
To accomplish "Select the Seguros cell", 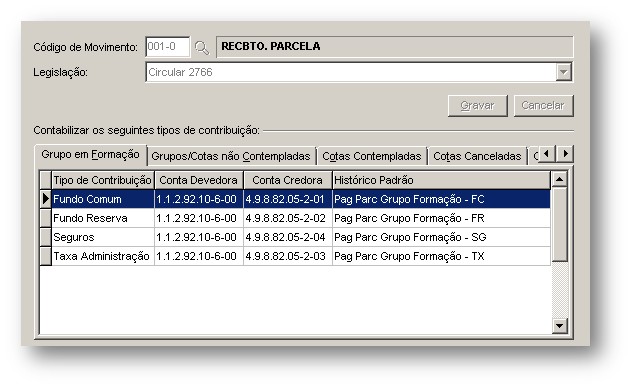I will pyautogui.click(x=103, y=237).
